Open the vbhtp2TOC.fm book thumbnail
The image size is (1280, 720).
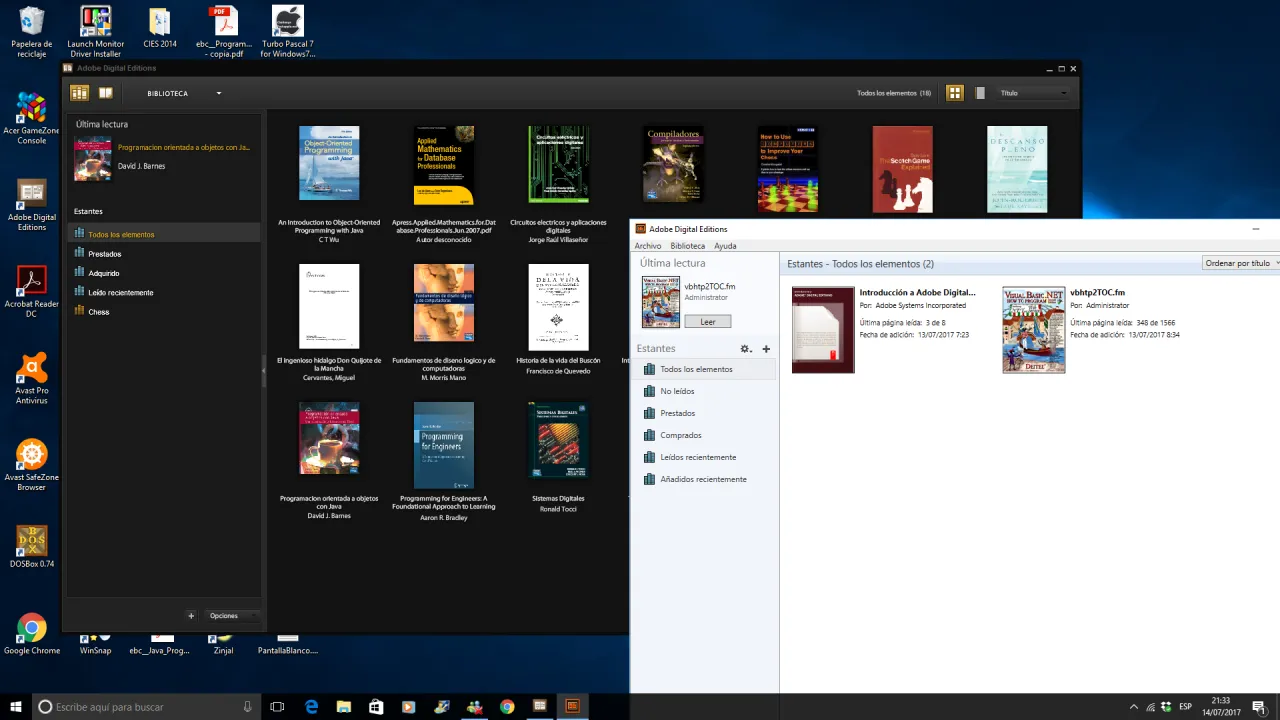1033,330
